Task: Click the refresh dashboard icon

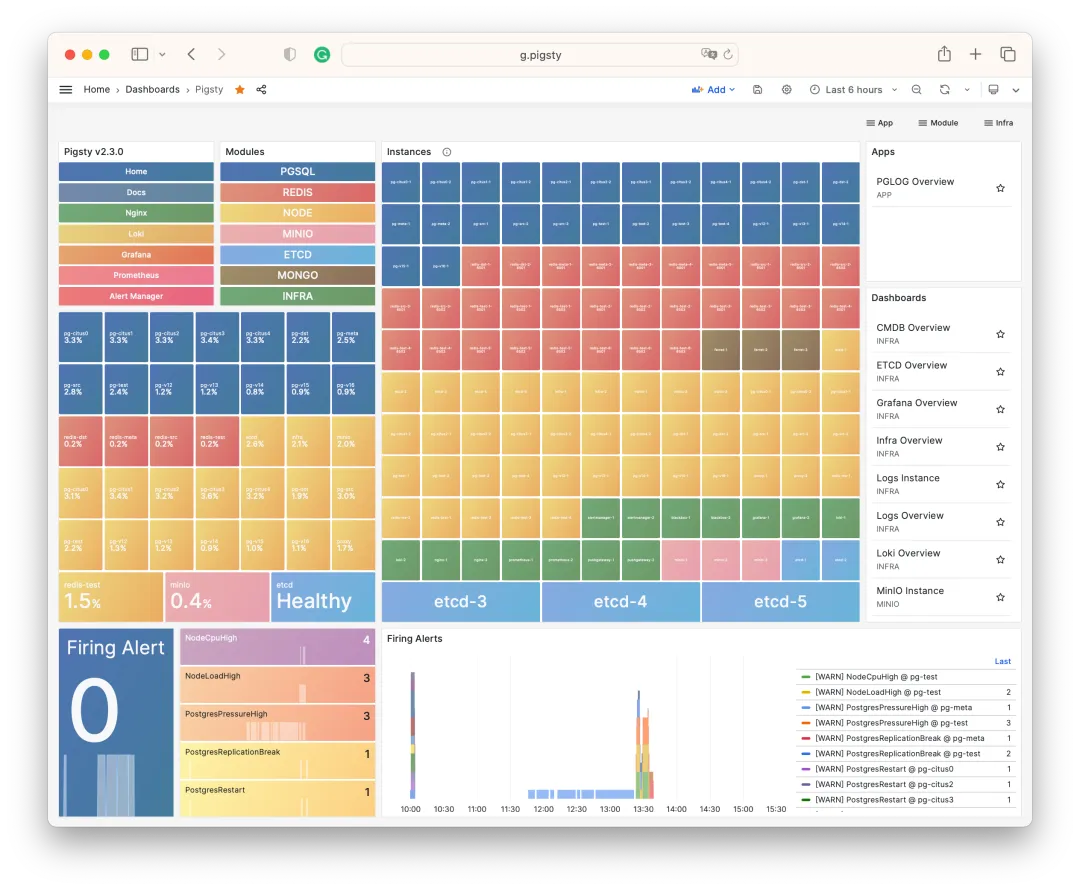Action: coord(944,90)
